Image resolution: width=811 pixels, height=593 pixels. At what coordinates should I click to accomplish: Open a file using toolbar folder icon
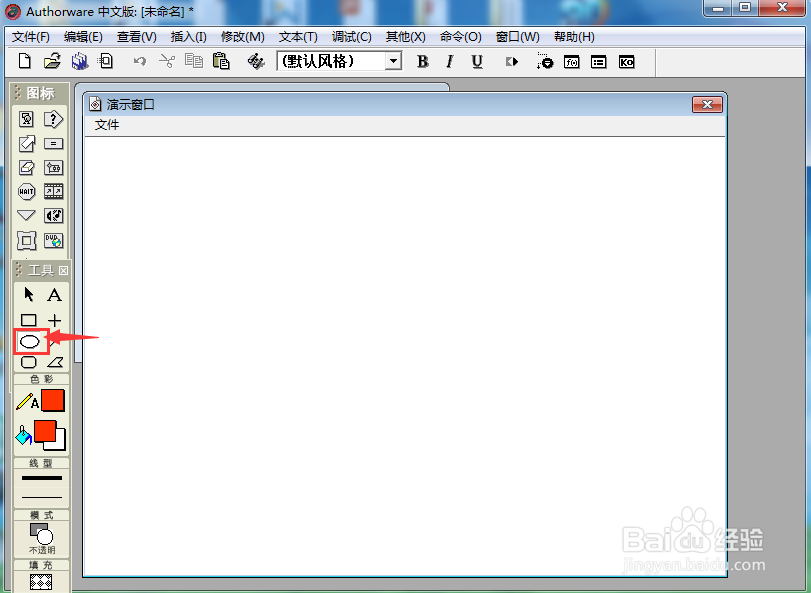[52, 62]
